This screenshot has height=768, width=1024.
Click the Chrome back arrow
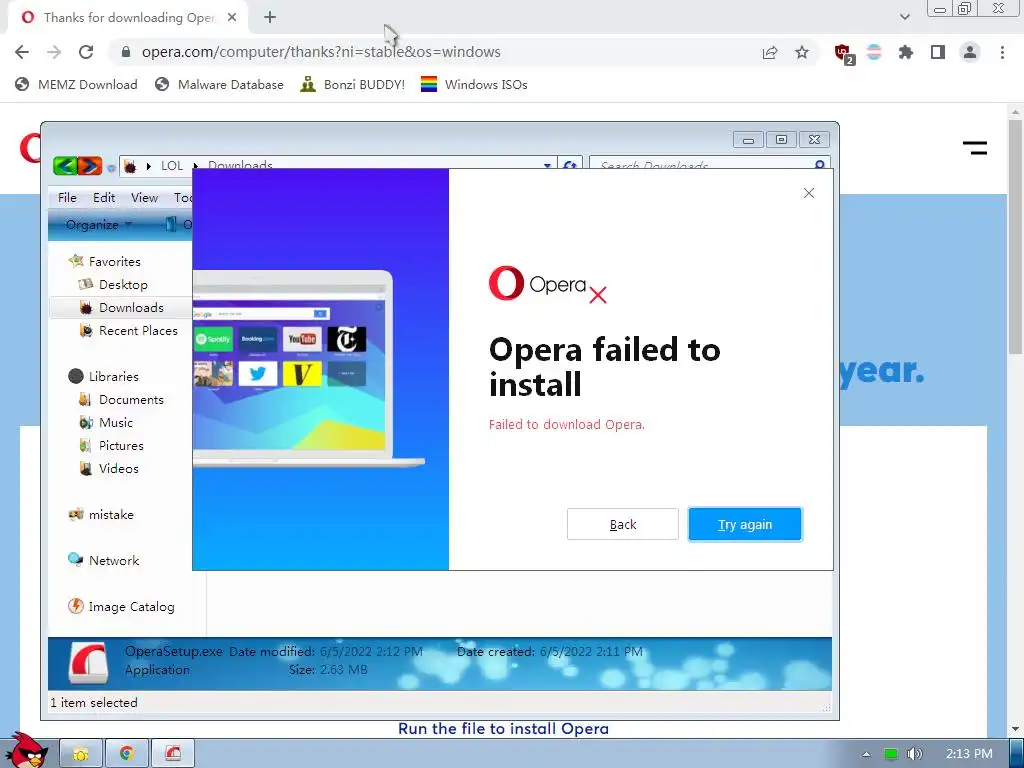pyautogui.click(x=22, y=52)
